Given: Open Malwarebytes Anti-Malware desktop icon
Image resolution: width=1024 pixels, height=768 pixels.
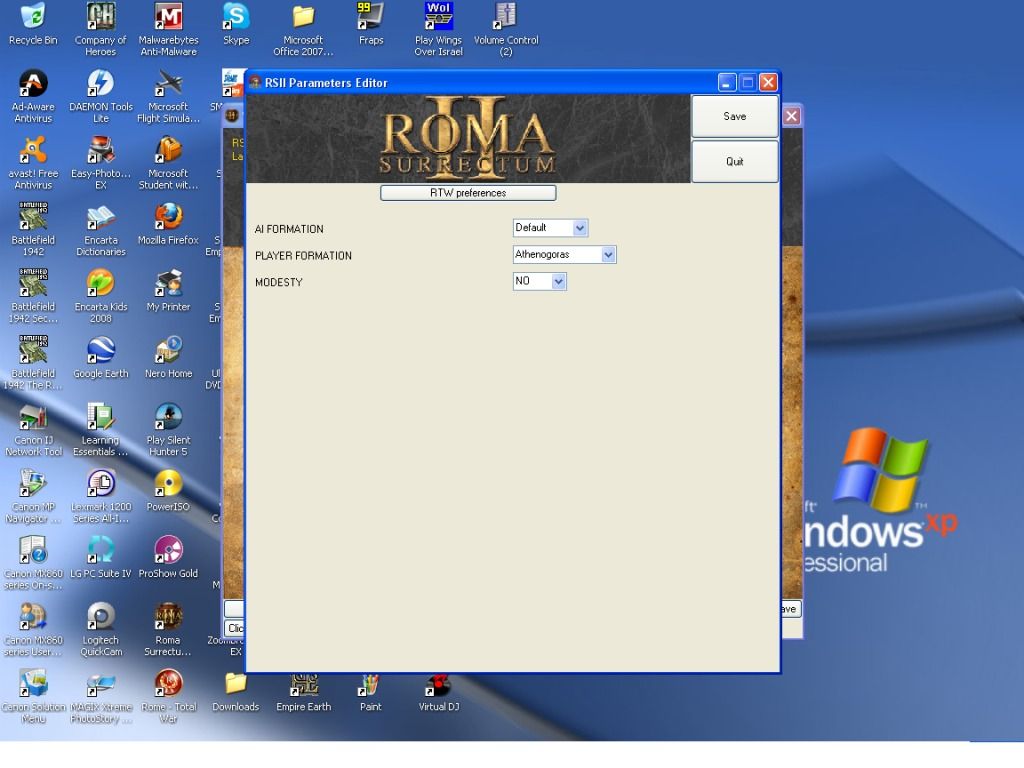Looking at the screenshot, I should point(168,17).
